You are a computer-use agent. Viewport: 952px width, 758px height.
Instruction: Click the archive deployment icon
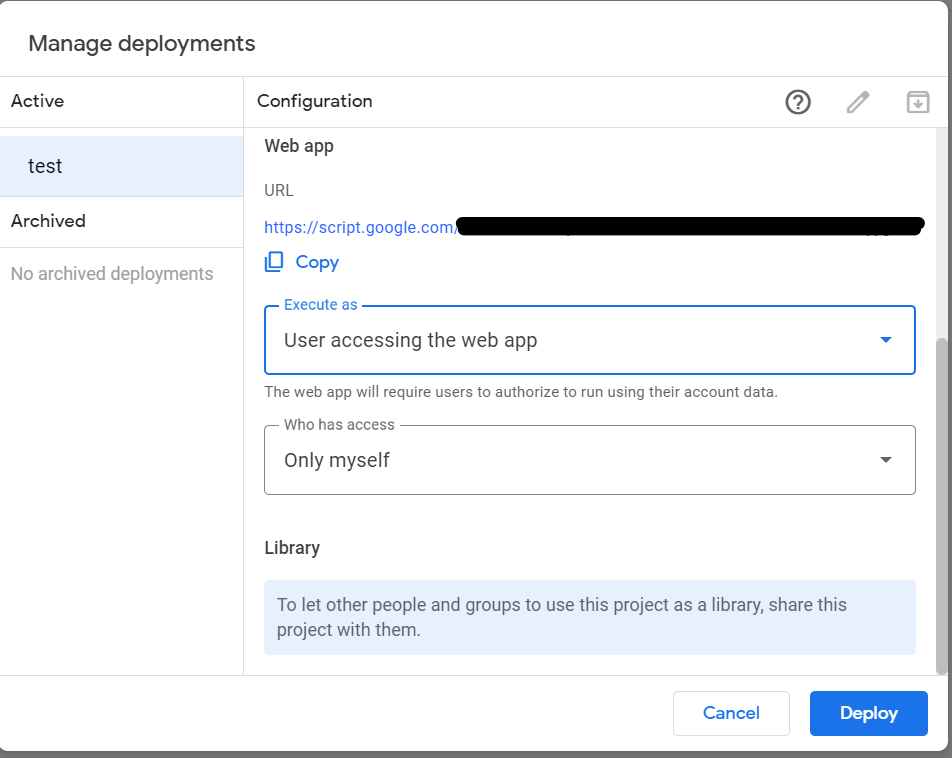[917, 102]
